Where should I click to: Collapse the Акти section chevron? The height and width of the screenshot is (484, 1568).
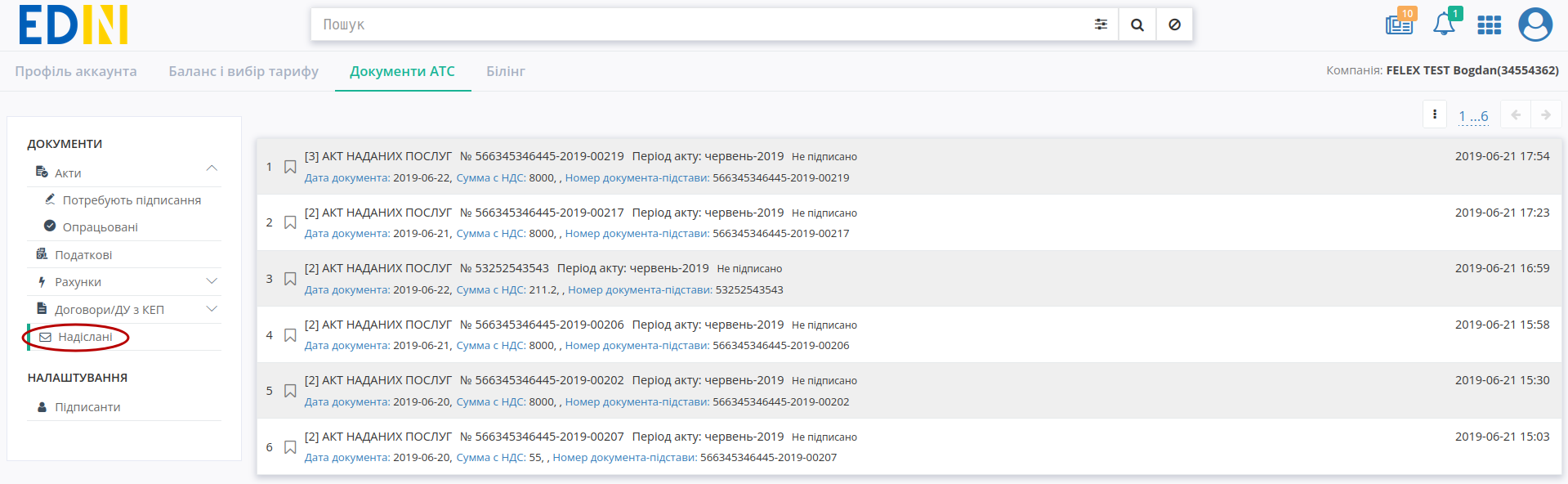(212, 168)
